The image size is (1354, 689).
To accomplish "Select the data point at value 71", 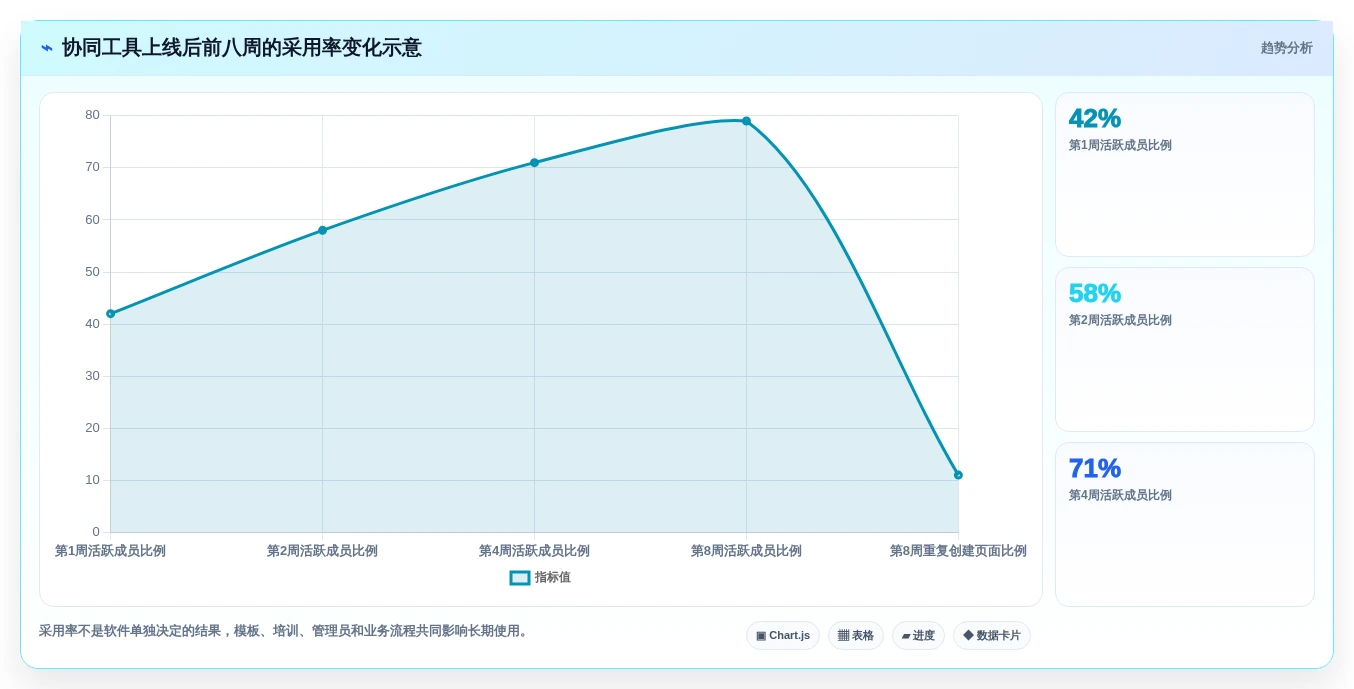I will pos(534,162).
